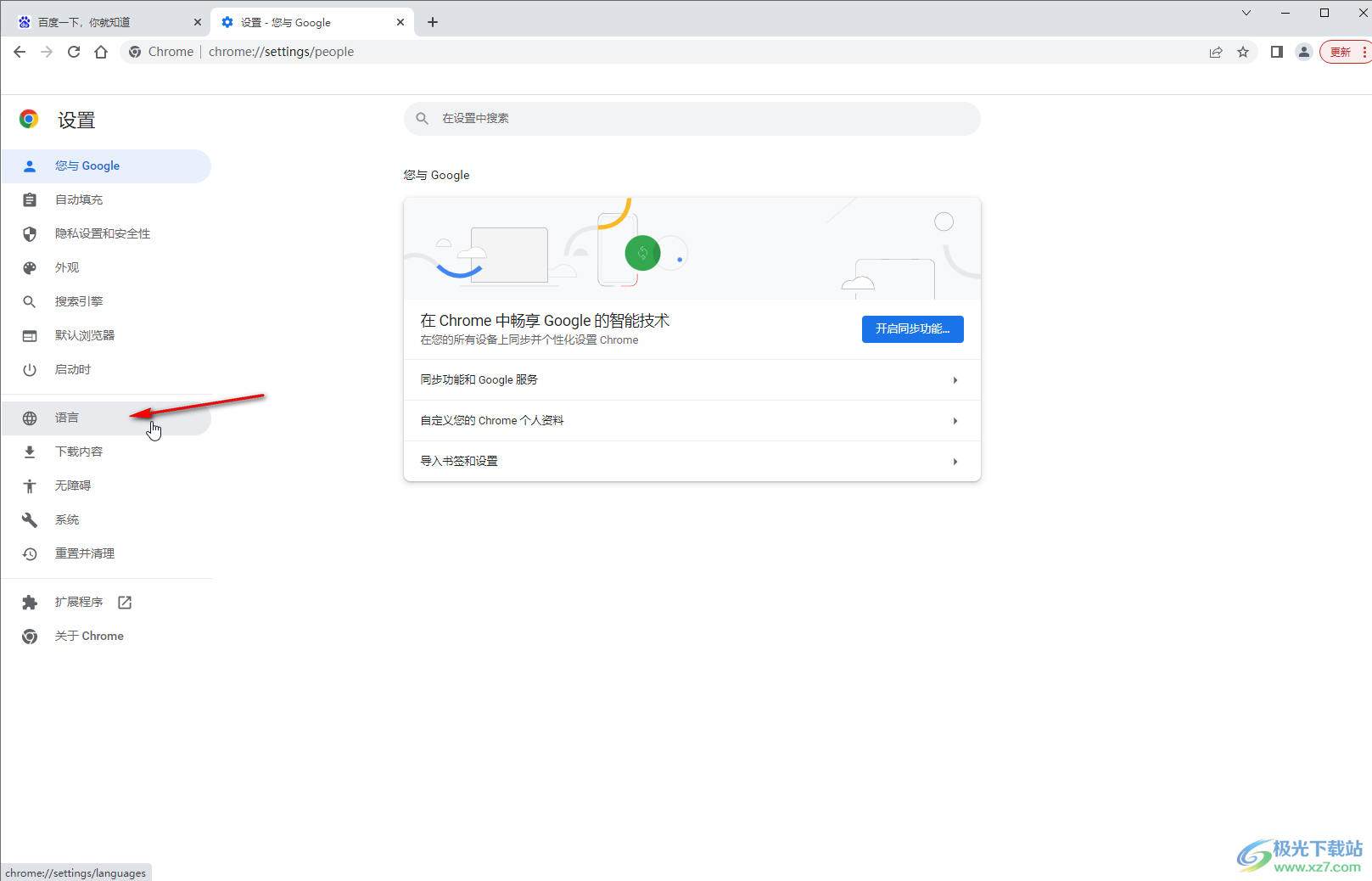
Task: Click the magnifier icon for 搜索引擎
Action: click(x=30, y=302)
